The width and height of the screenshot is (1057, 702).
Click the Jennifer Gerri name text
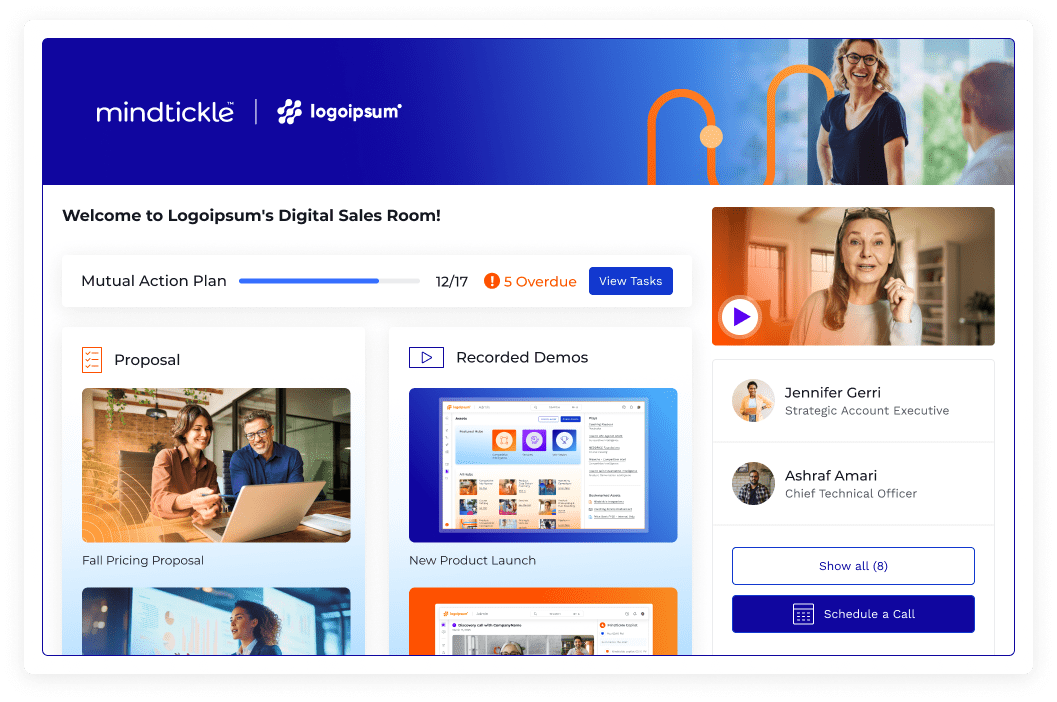(832, 392)
